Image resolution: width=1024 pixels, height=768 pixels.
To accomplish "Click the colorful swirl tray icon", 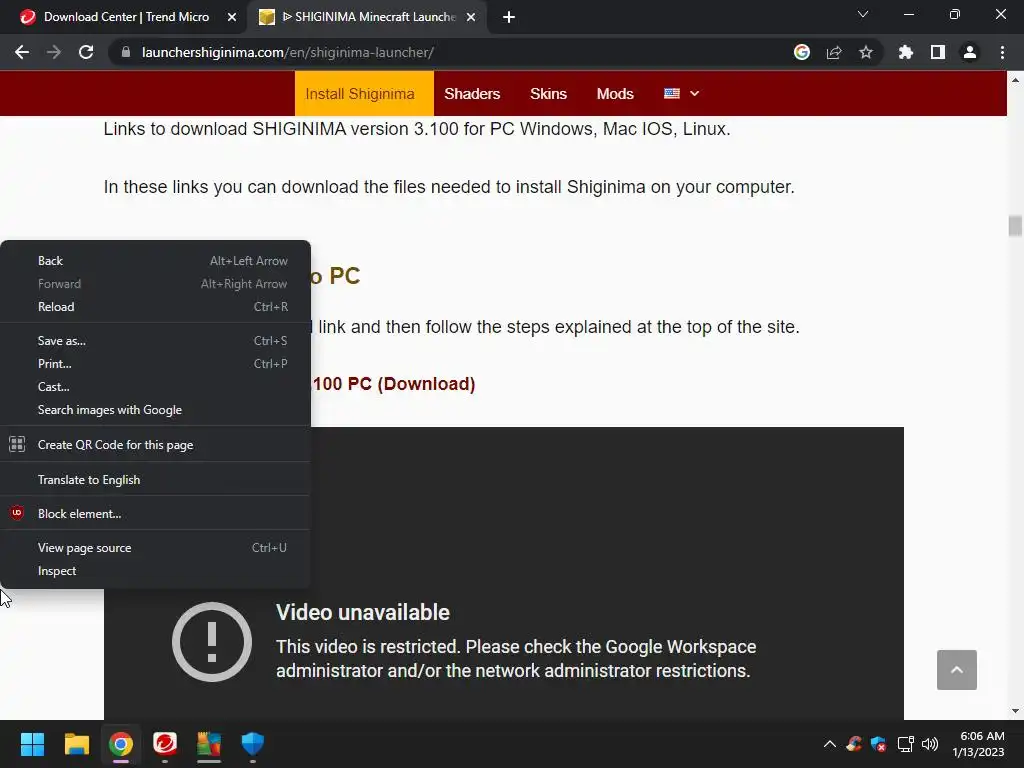I will (854, 744).
